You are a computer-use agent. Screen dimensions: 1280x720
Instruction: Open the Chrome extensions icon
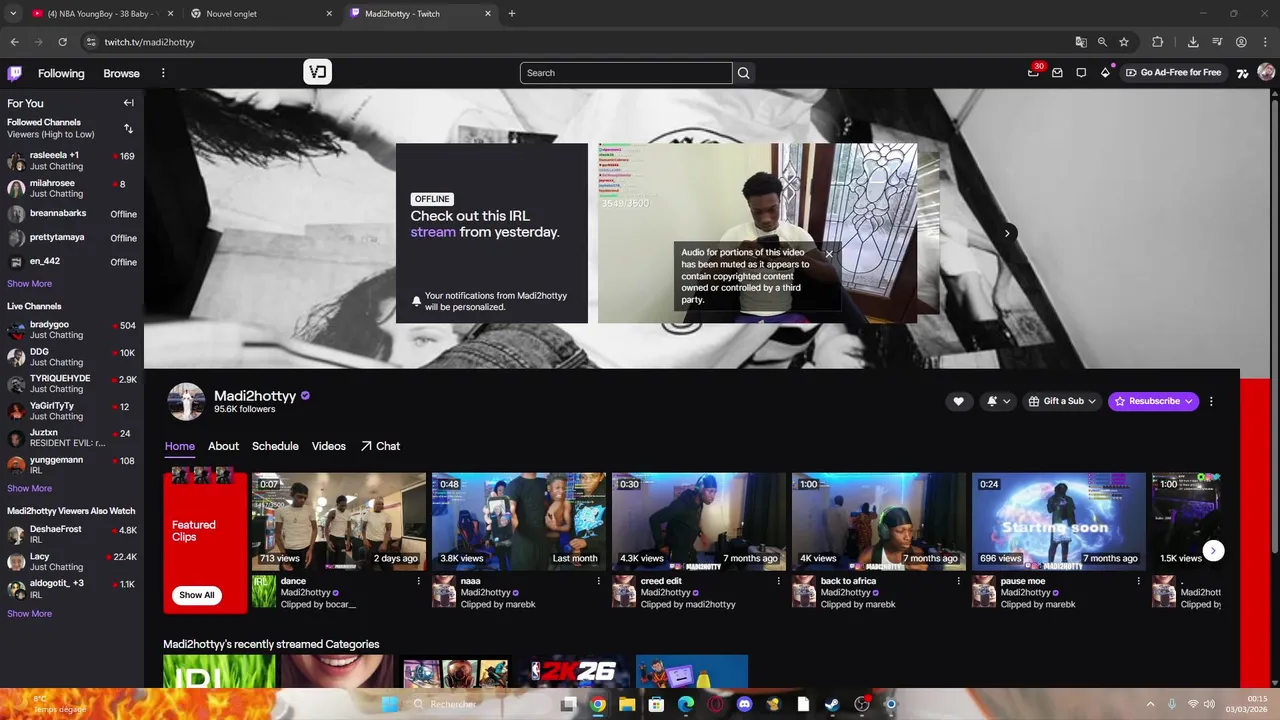(x=1158, y=42)
